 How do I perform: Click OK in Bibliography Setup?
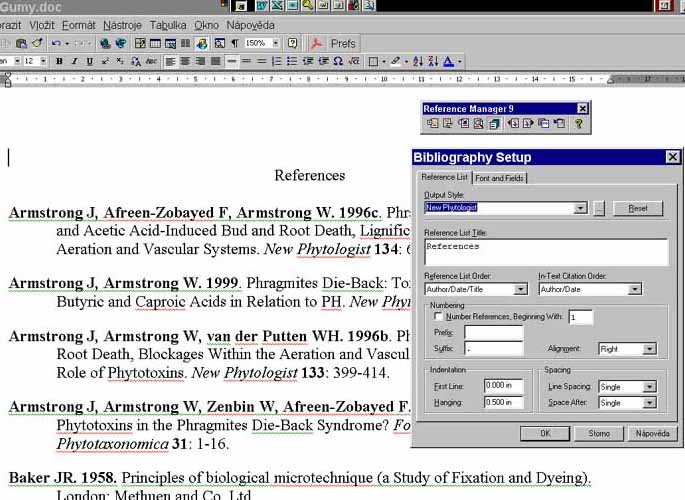tap(545, 434)
